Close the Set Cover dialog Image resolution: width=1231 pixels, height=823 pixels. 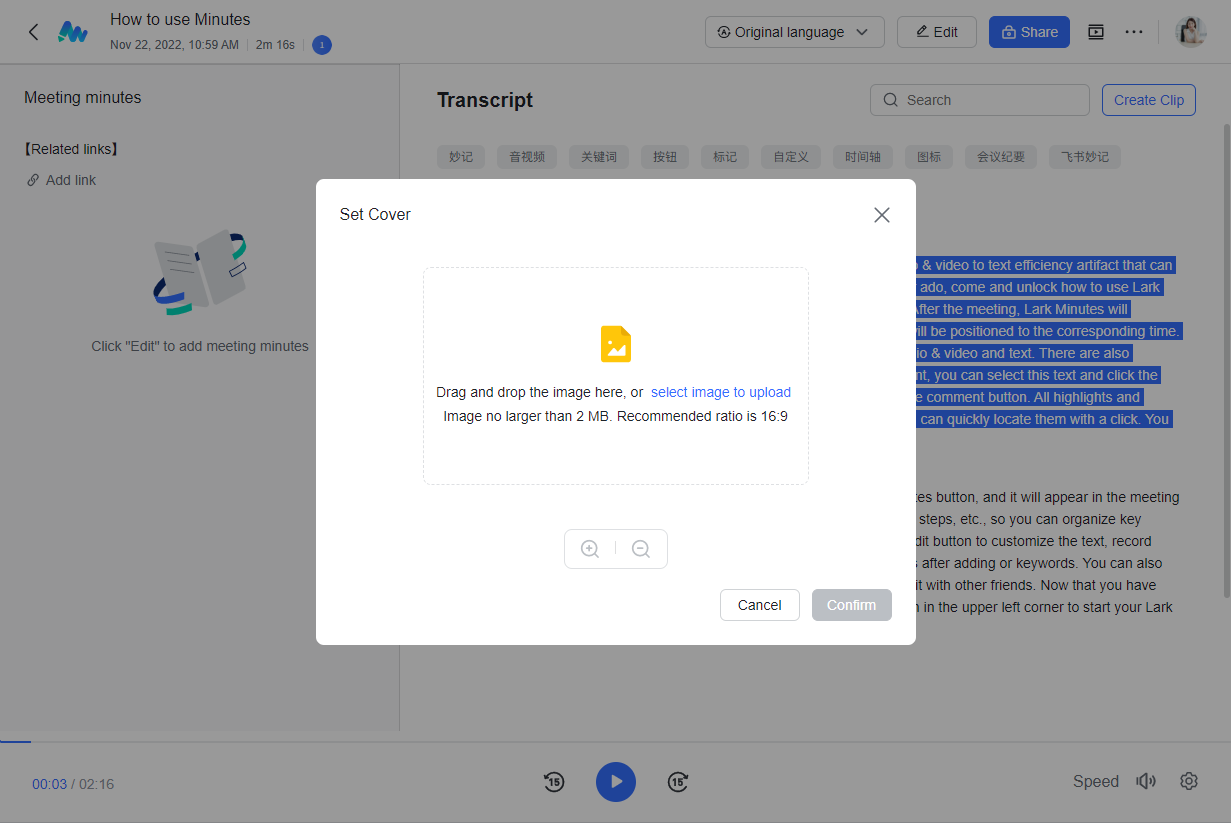[881, 215]
